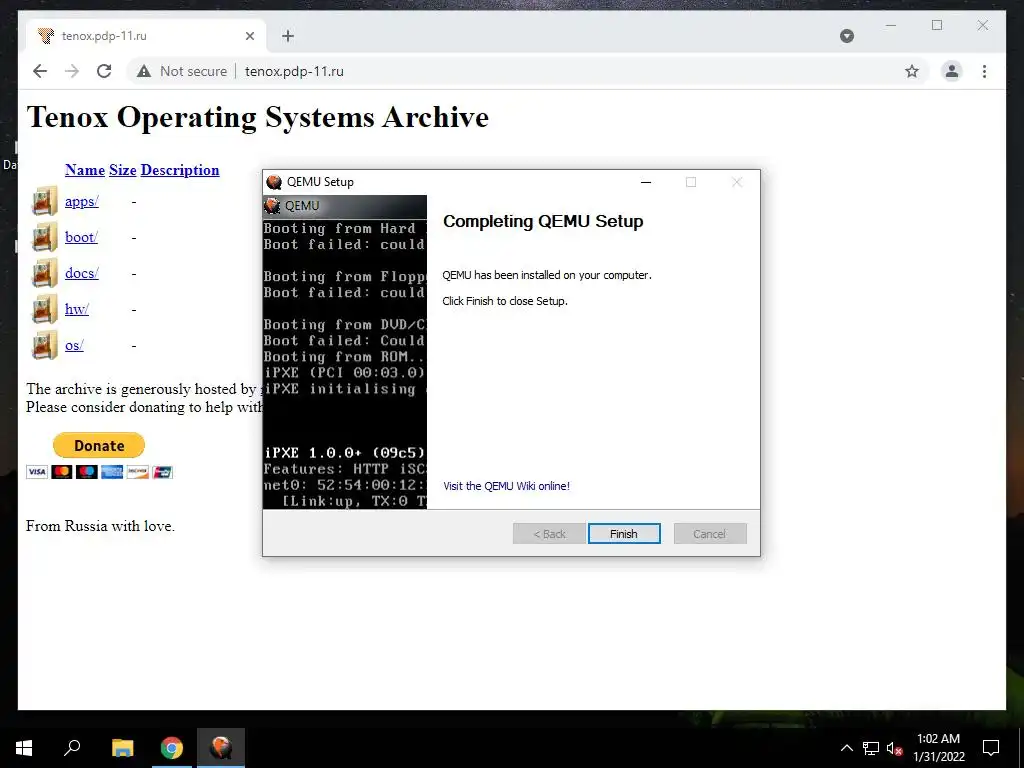Sort listing by Name column
The height and width of the screenshot is (768, 1024).
(x=85, y=170)
